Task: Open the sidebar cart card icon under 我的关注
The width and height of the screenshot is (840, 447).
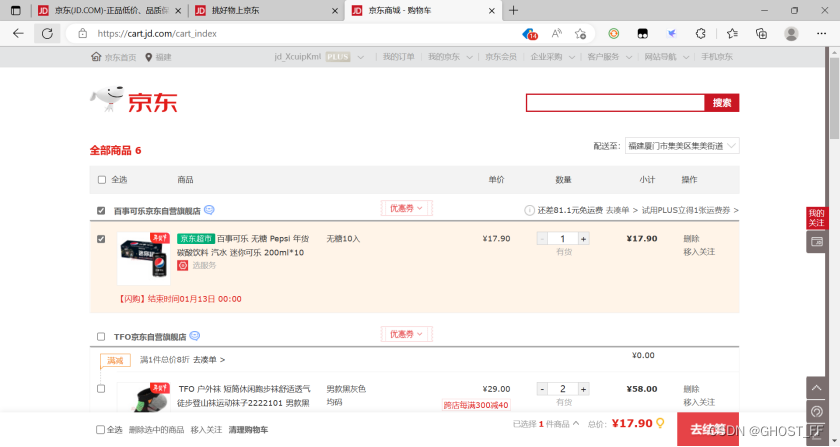Action: 816,242
